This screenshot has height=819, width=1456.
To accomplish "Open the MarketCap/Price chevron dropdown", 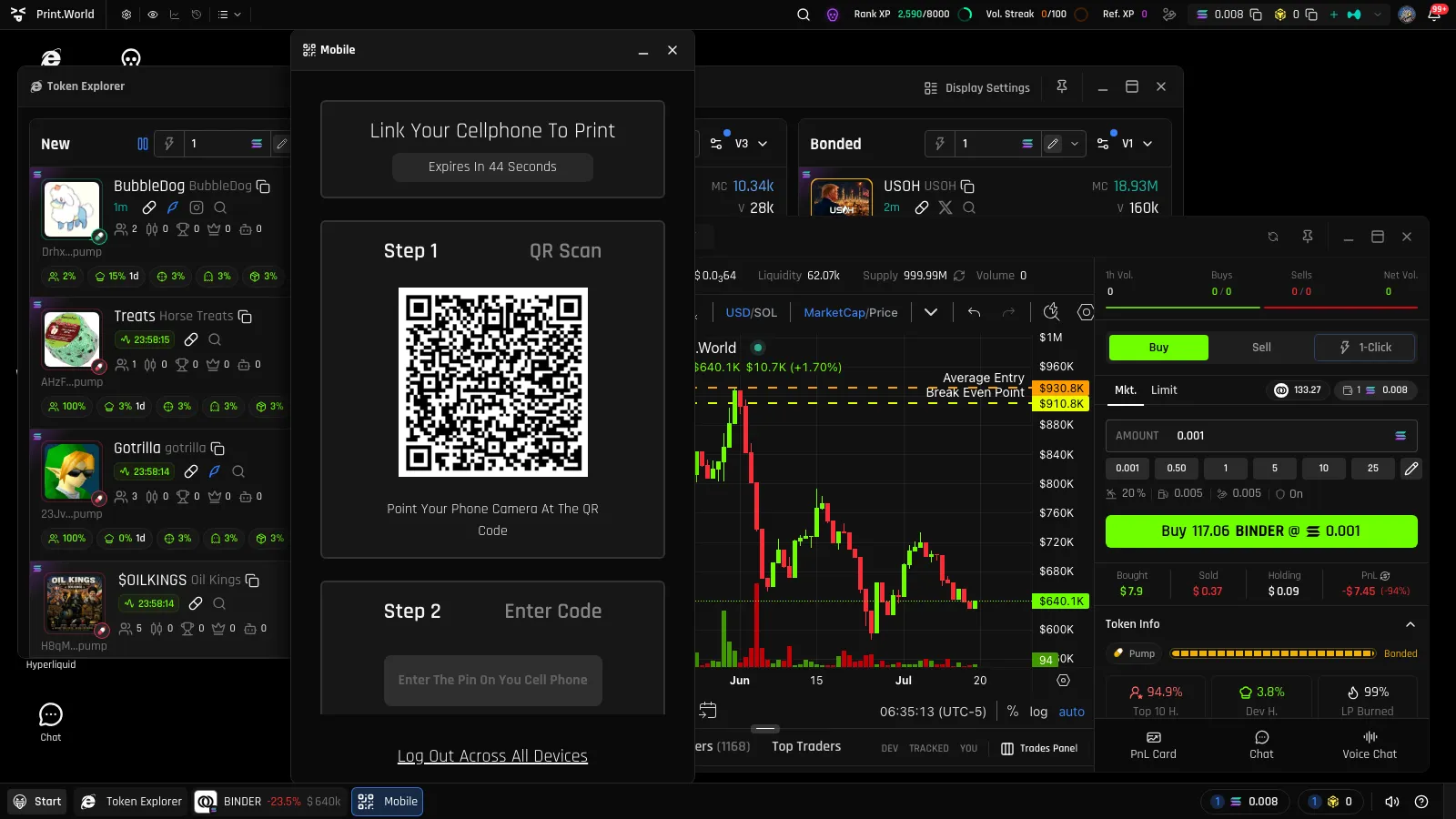I will [931, 312].
